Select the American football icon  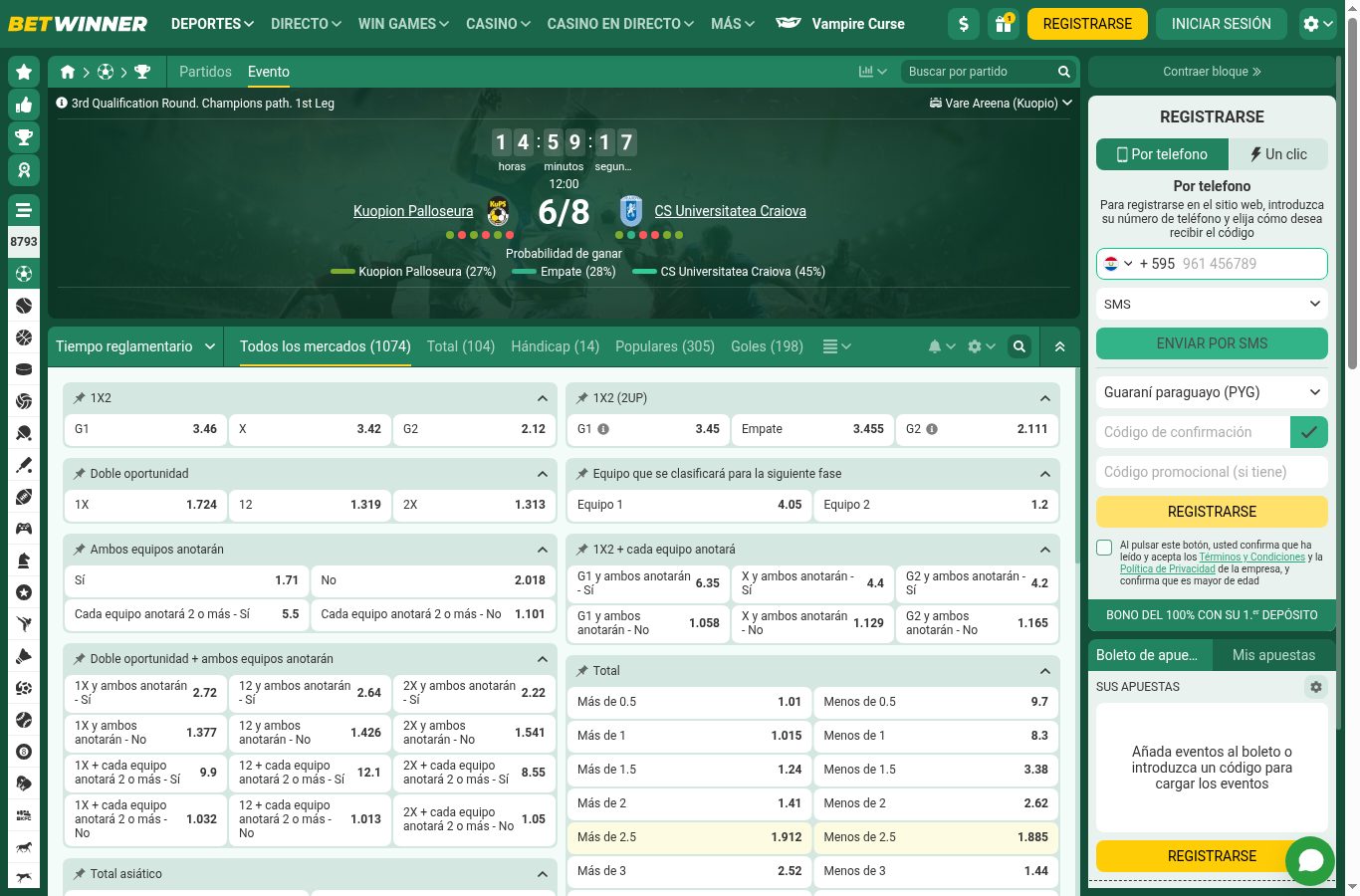24,497
